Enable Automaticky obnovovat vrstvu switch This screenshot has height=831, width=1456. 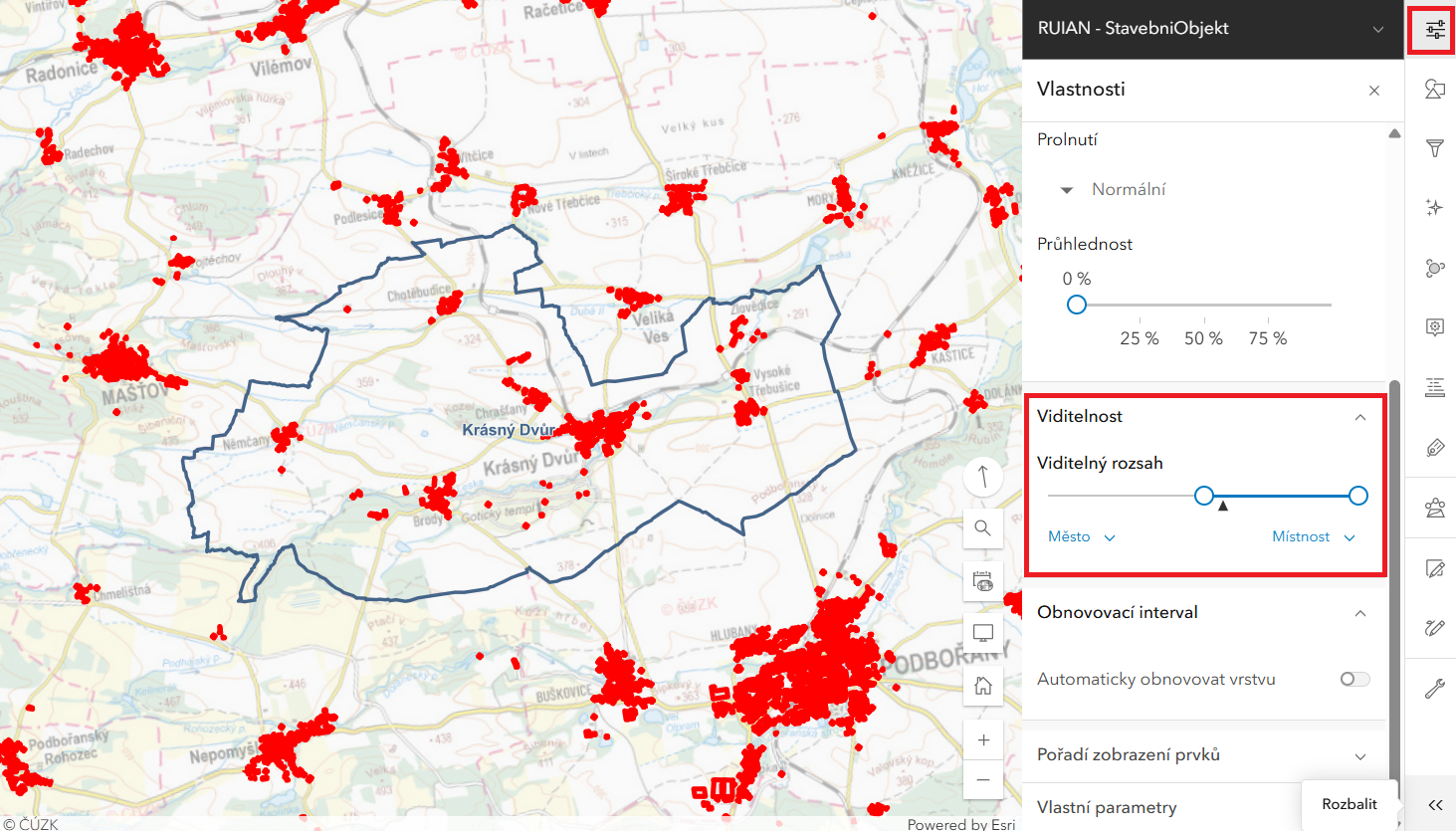click(x=1354, y=679)
